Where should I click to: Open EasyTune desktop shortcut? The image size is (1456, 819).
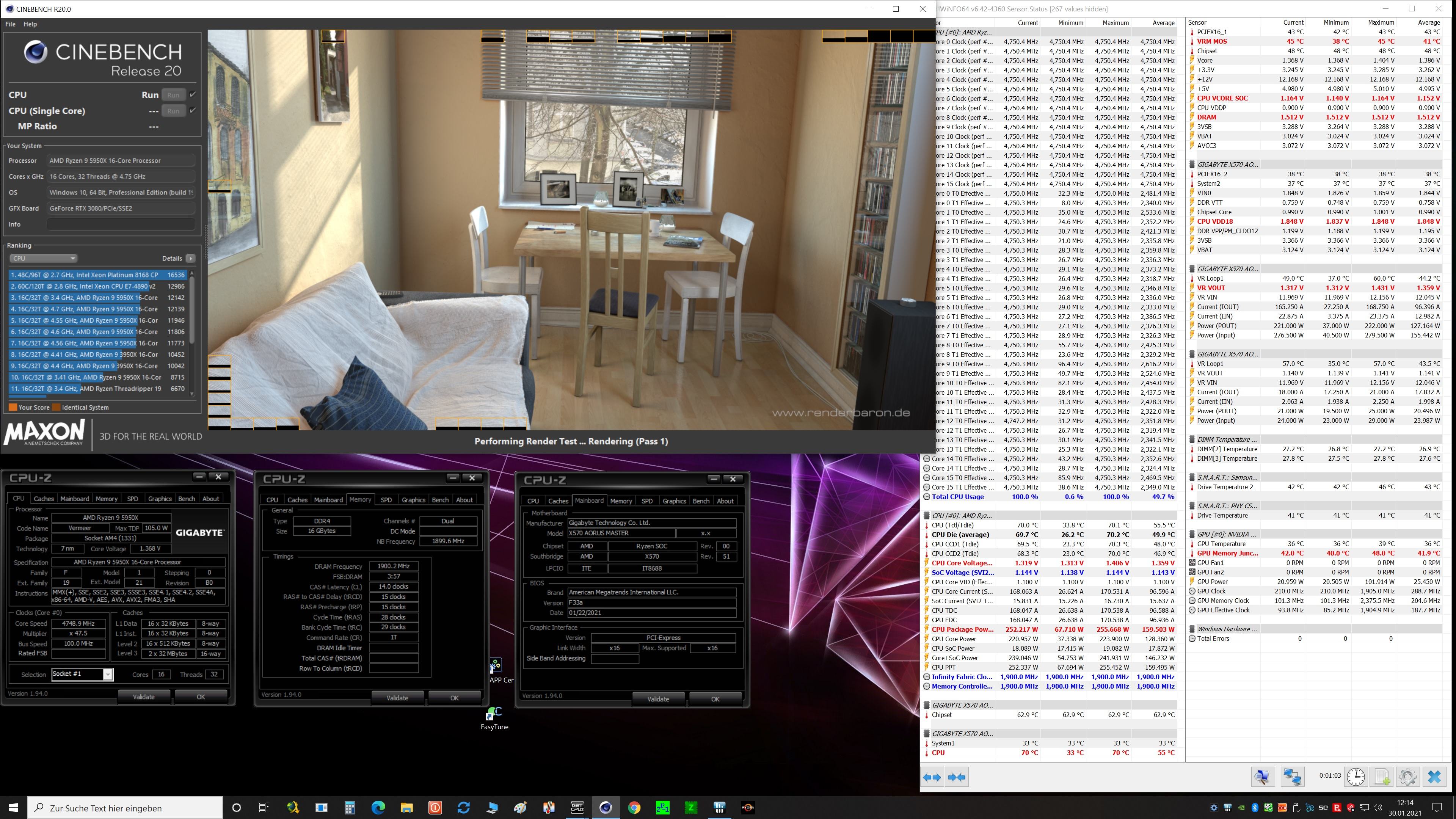[494, 718]
